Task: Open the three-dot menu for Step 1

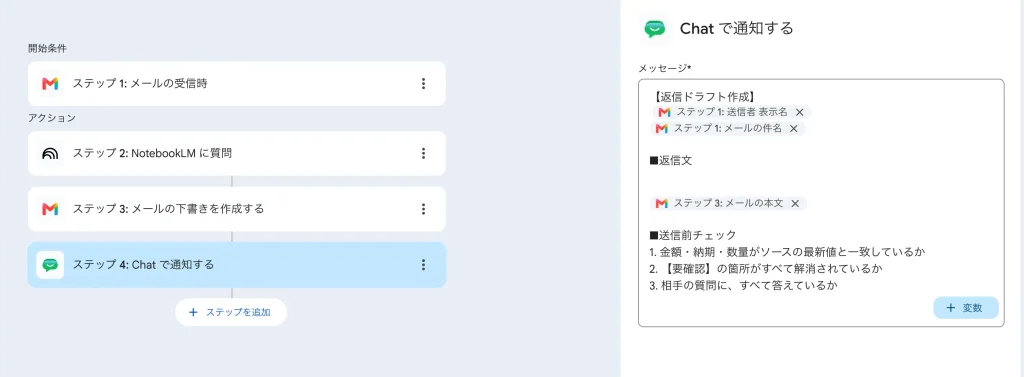Action: [423, 84]
